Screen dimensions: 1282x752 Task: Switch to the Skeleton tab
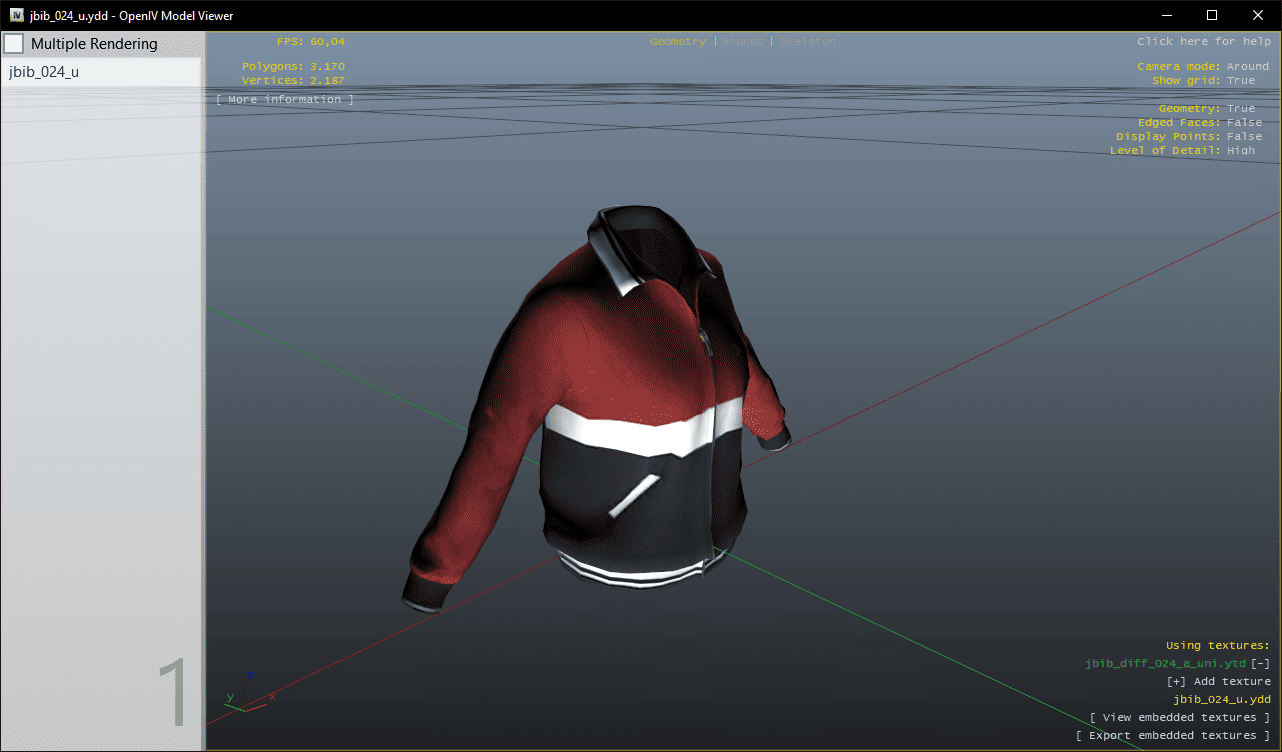pos(807,42)
